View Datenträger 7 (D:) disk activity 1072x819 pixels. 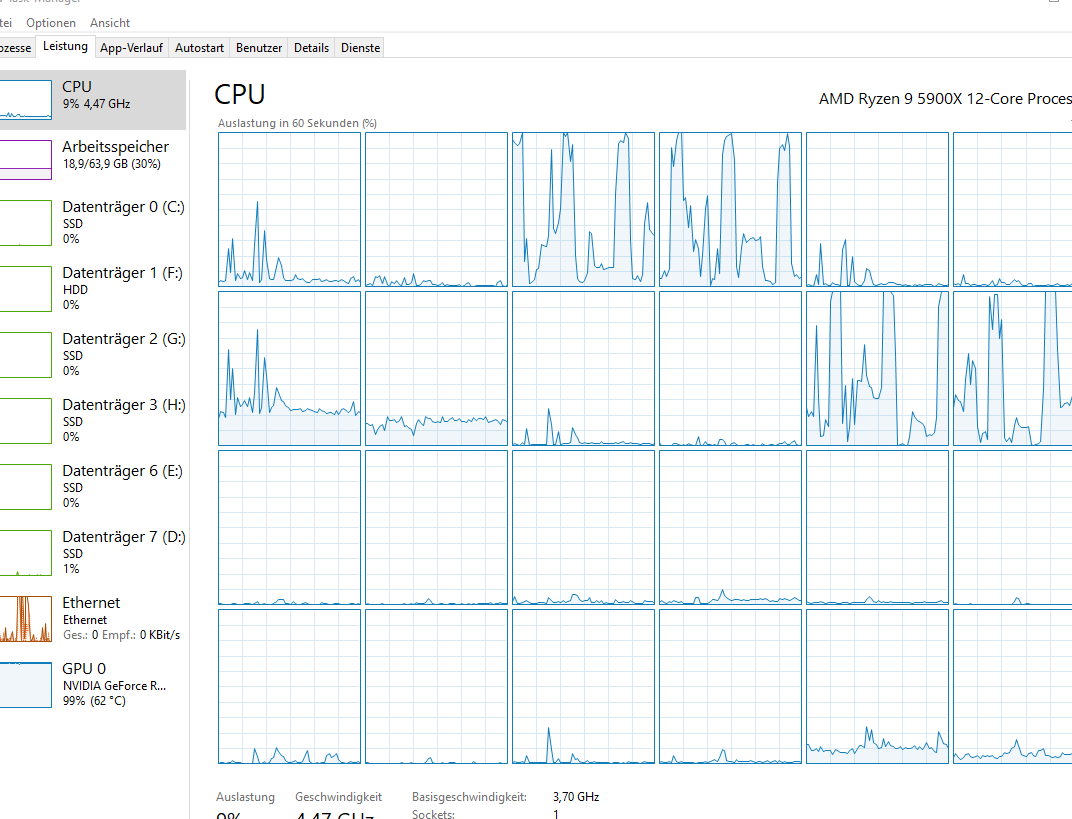[x=92, y=552]
